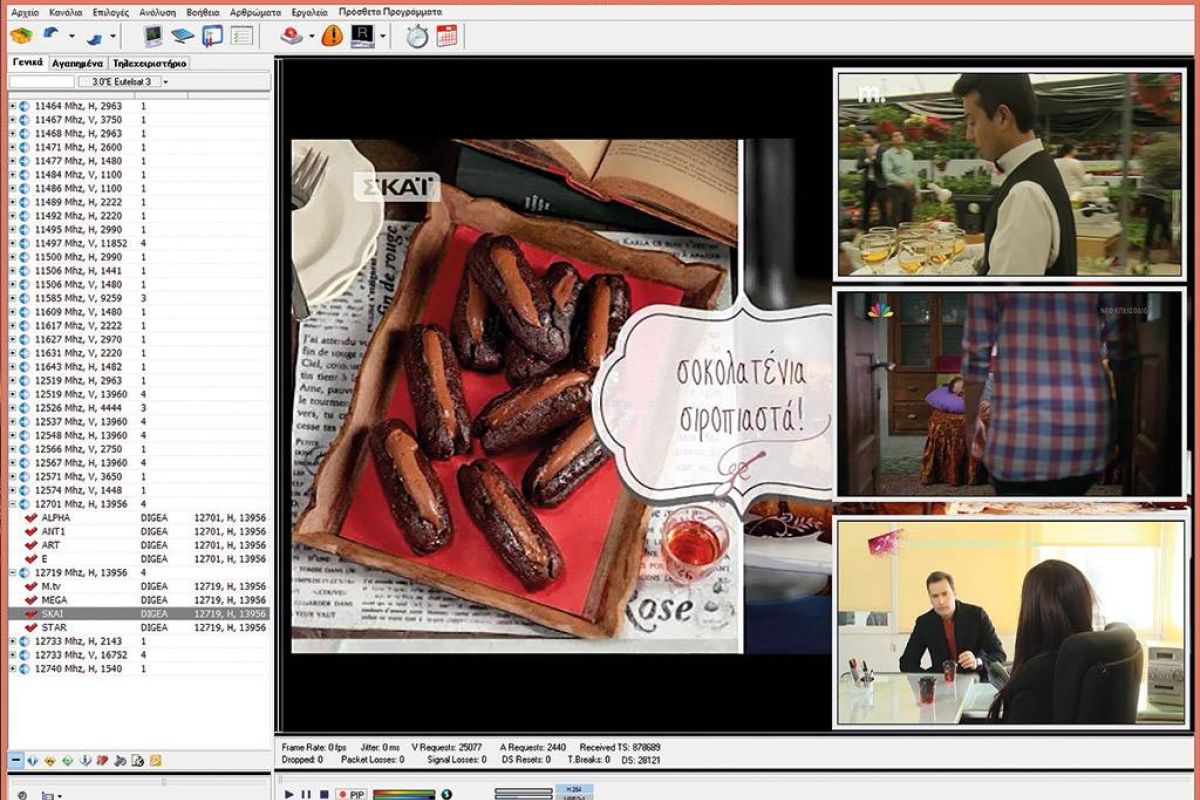Open the '3.0°E Eutelsat 3' satellite dropdown
This screenshot has width=1200, height=800.
tap(124, 82)
